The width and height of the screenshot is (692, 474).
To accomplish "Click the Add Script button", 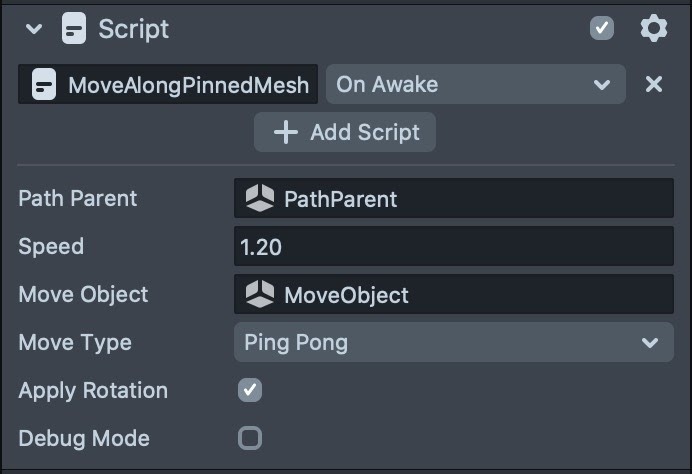I will (345, 133).
